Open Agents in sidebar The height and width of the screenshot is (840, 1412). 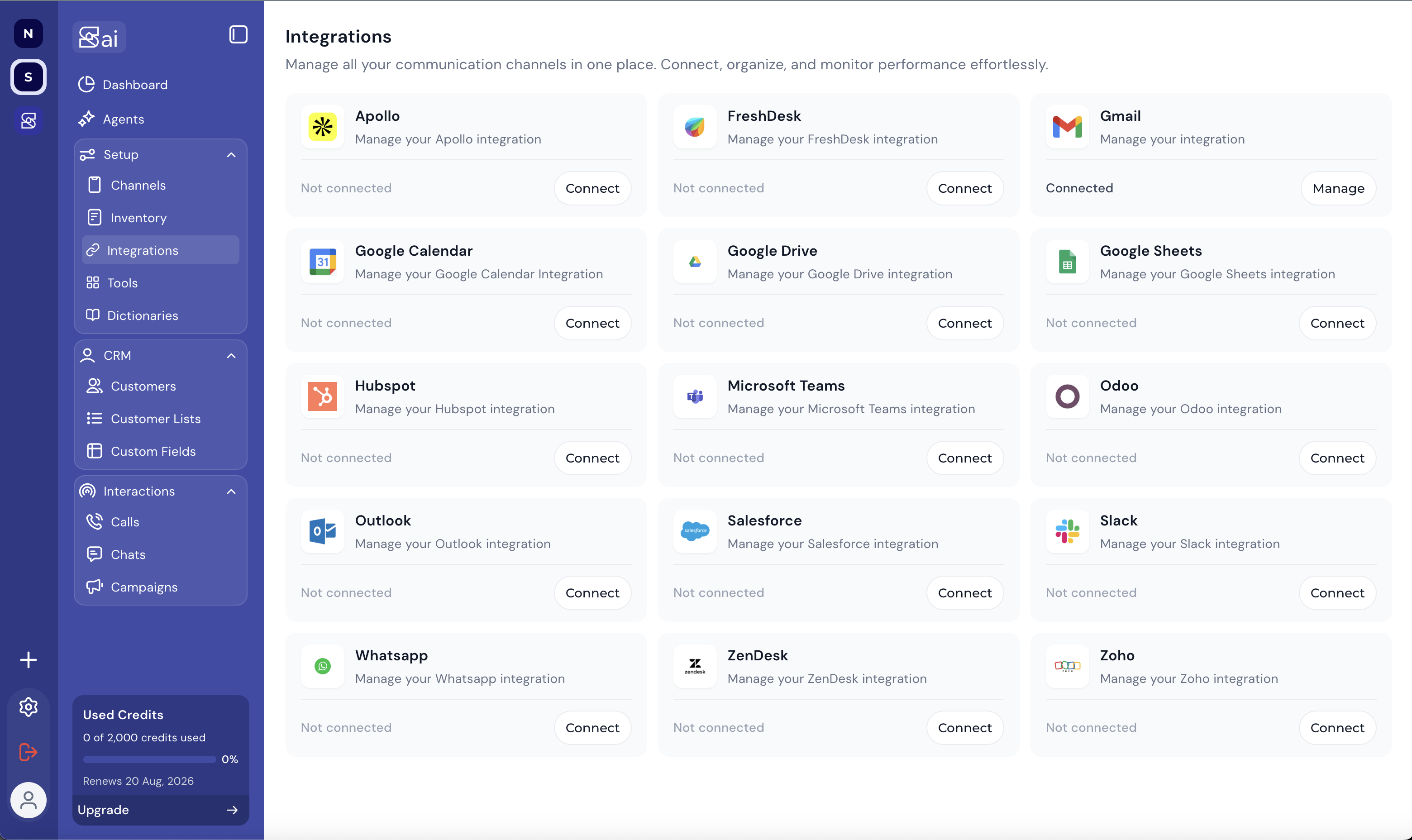[x=160, y=119]
